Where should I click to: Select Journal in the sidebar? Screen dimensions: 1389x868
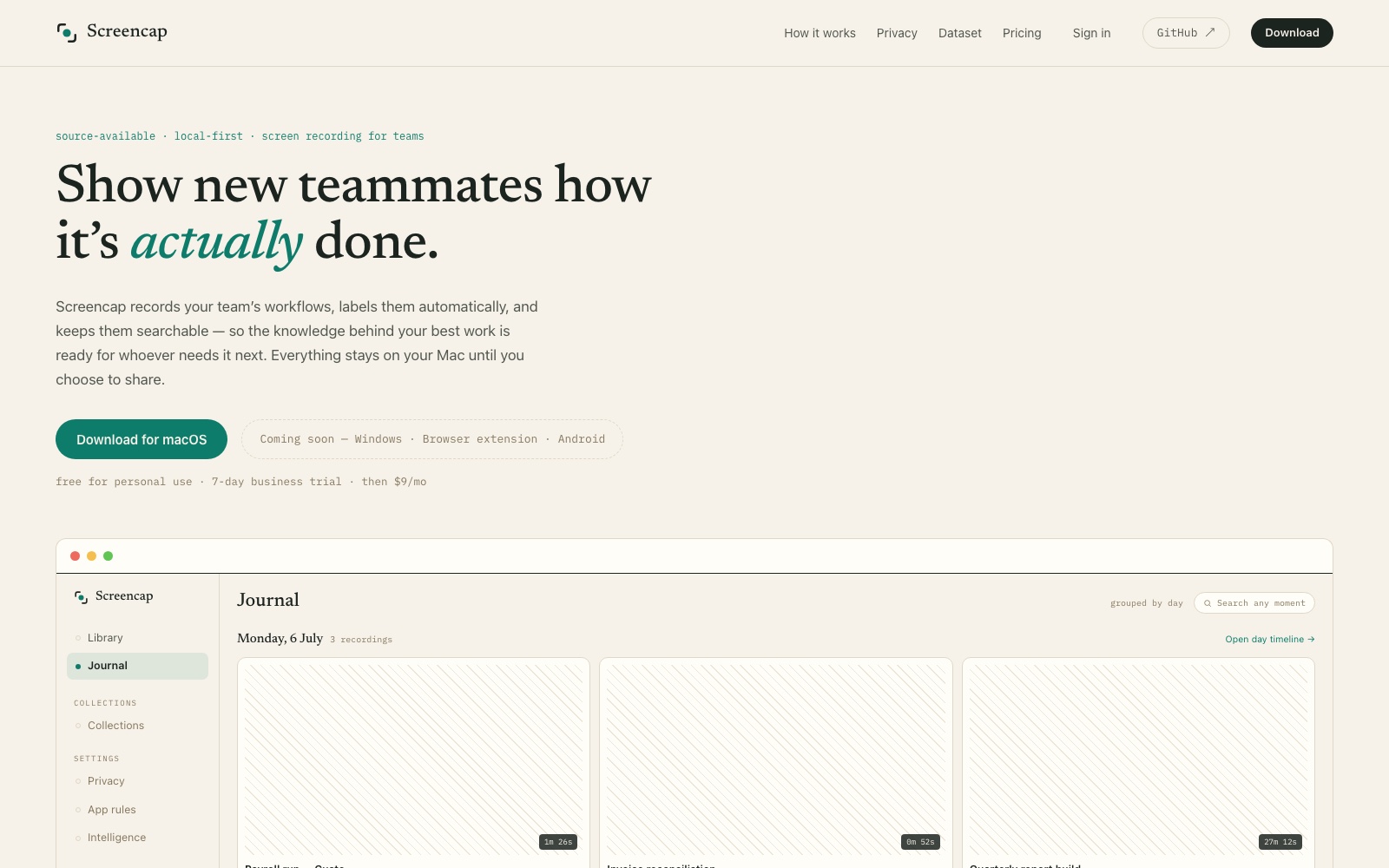137,666
